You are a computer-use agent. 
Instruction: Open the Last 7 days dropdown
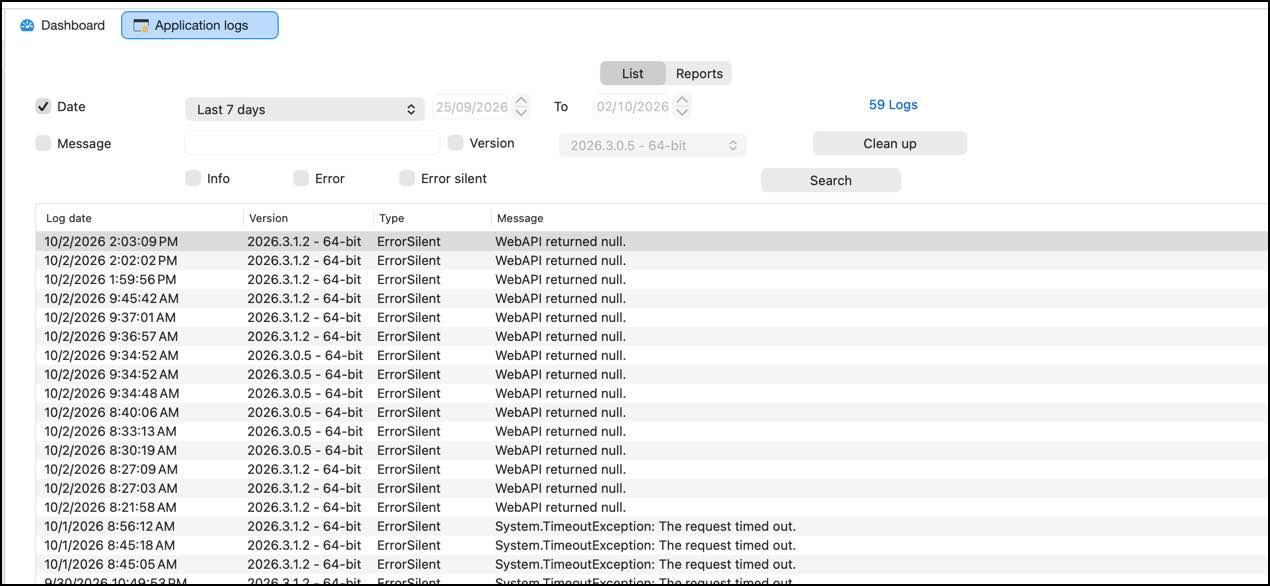[305, 109]
